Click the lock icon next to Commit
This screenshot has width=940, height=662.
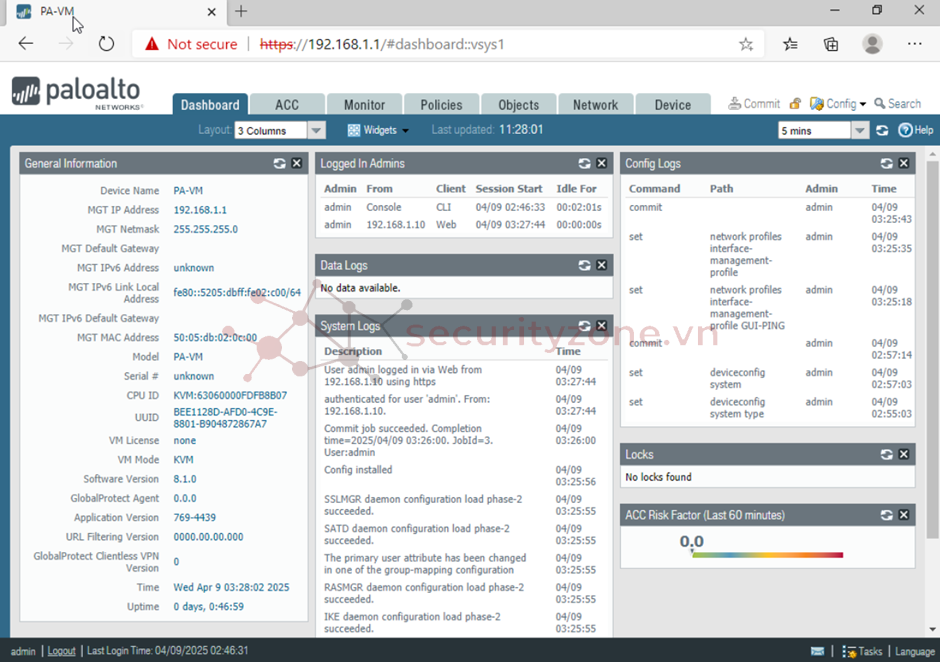click(795, 104)
